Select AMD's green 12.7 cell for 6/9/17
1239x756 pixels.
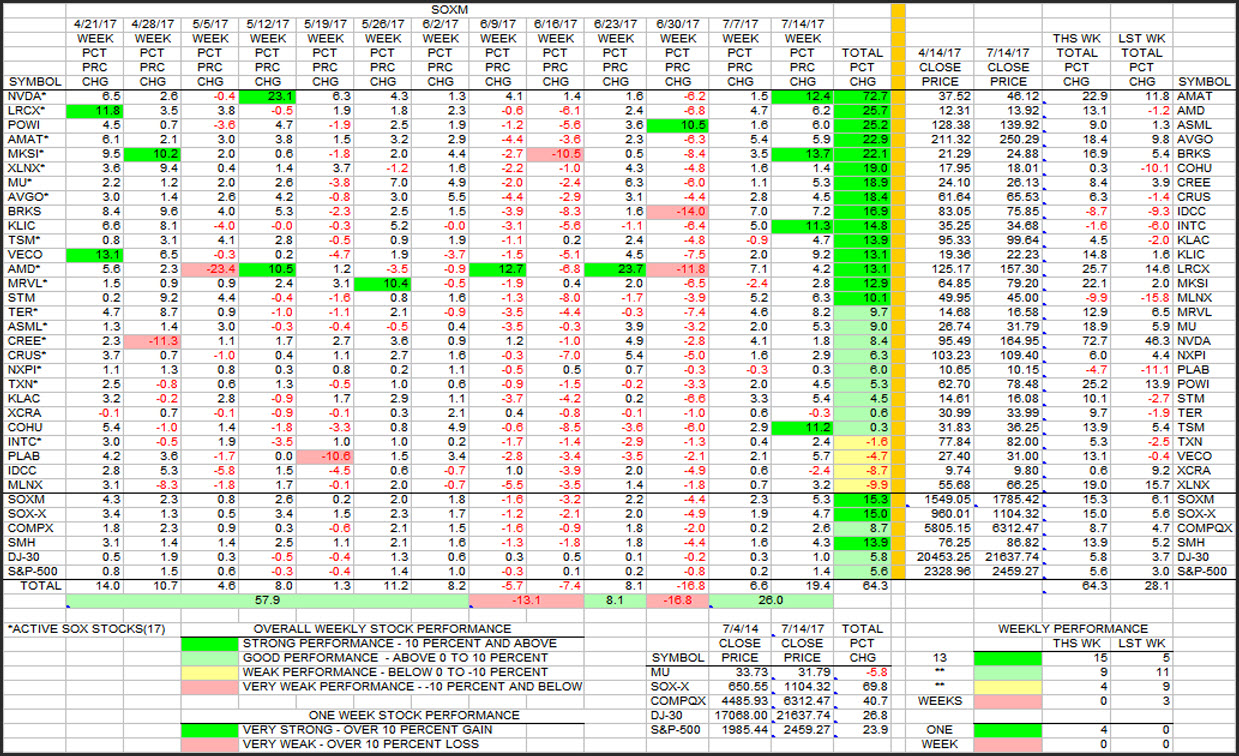point(499,270)
